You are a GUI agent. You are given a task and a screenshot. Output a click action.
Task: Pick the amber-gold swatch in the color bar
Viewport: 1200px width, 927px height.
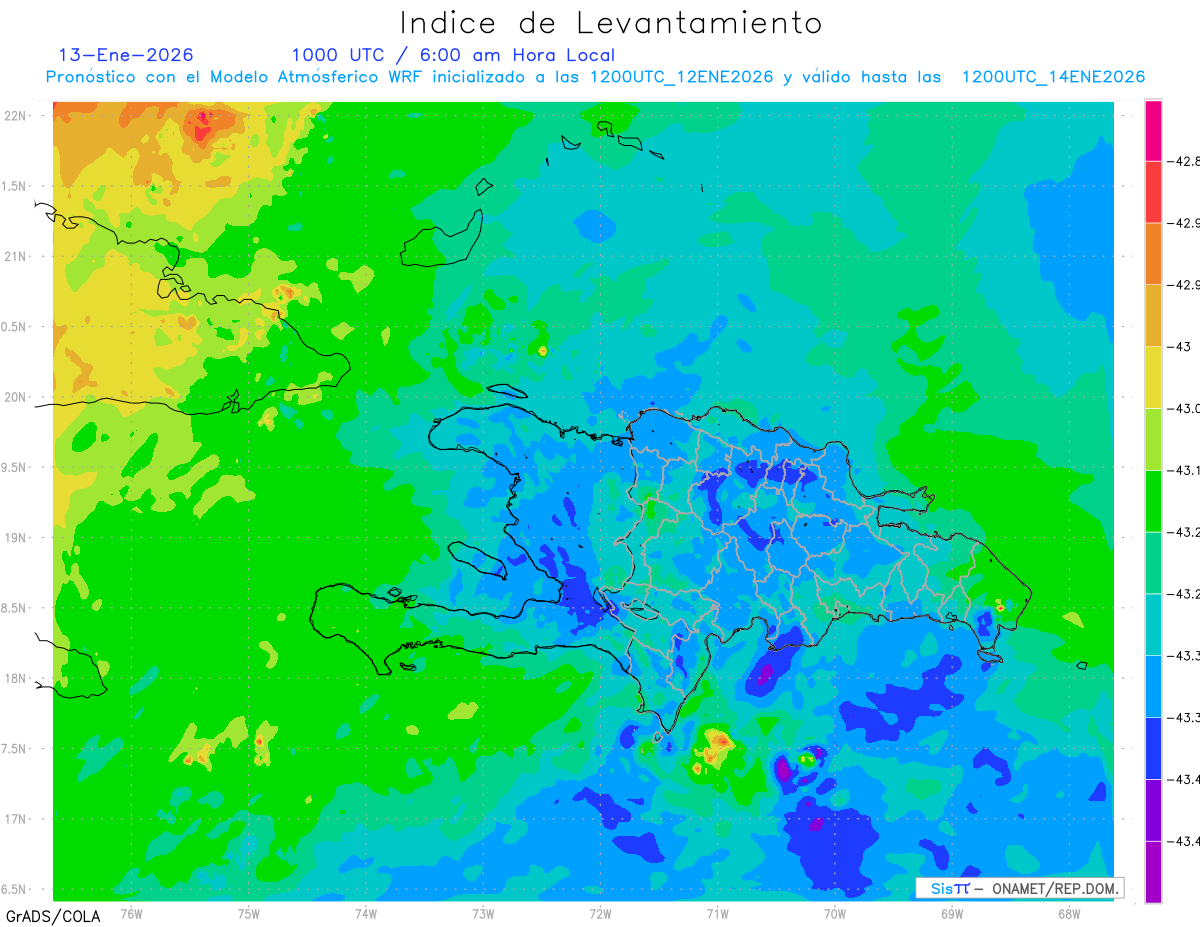tap(1153, 316)
